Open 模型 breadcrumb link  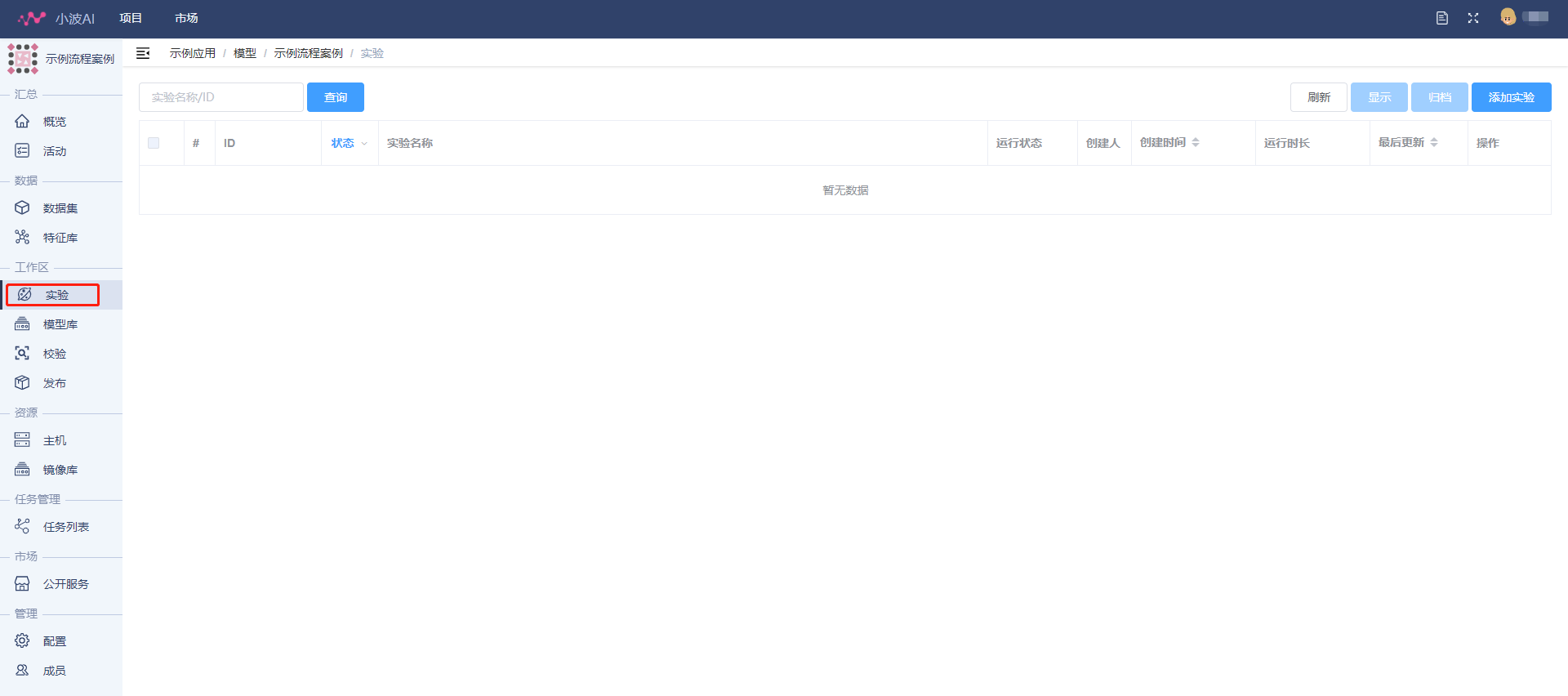coord(245,53)
